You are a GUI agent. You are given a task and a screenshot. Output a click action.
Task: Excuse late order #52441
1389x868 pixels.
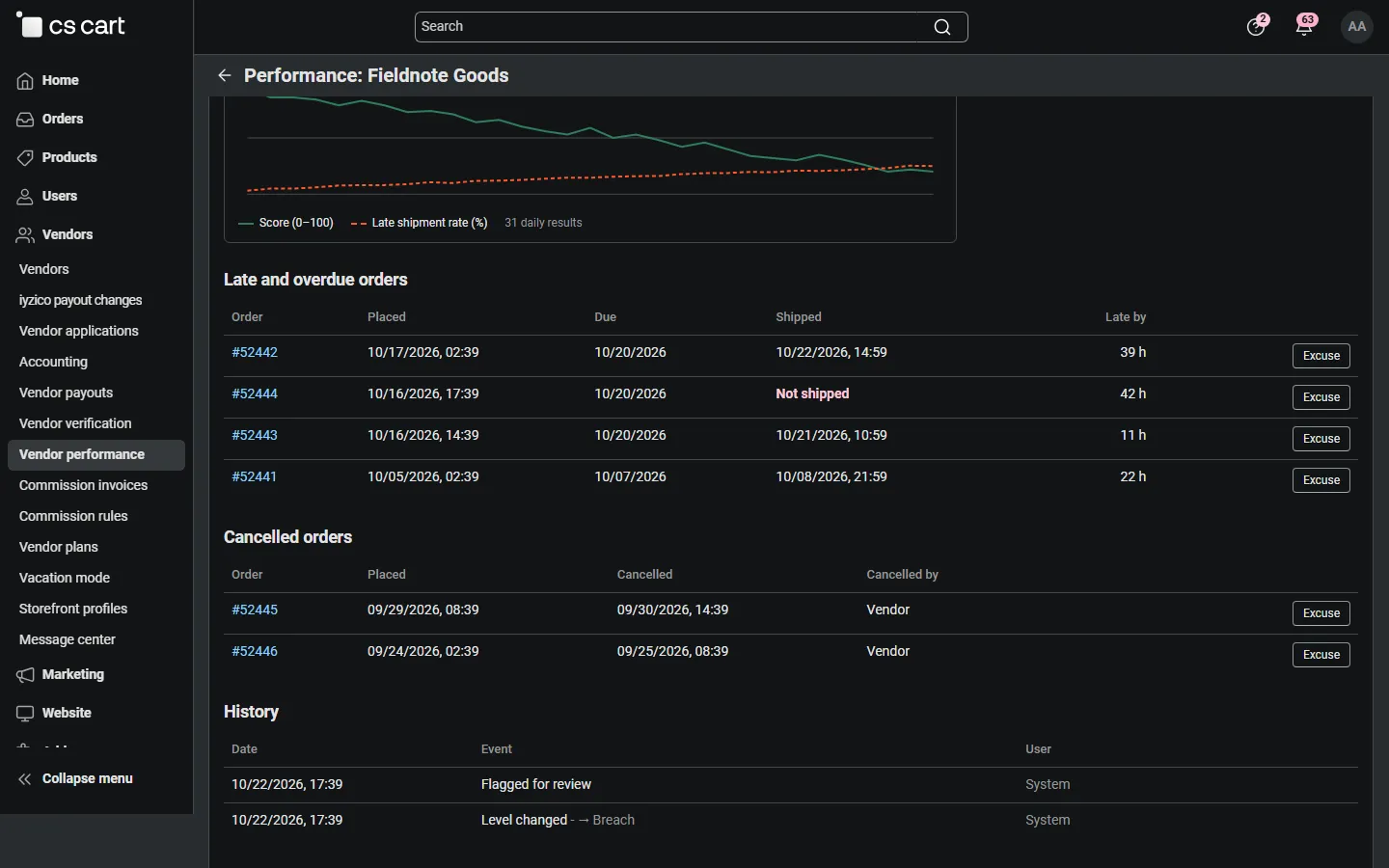point(1321,480)
